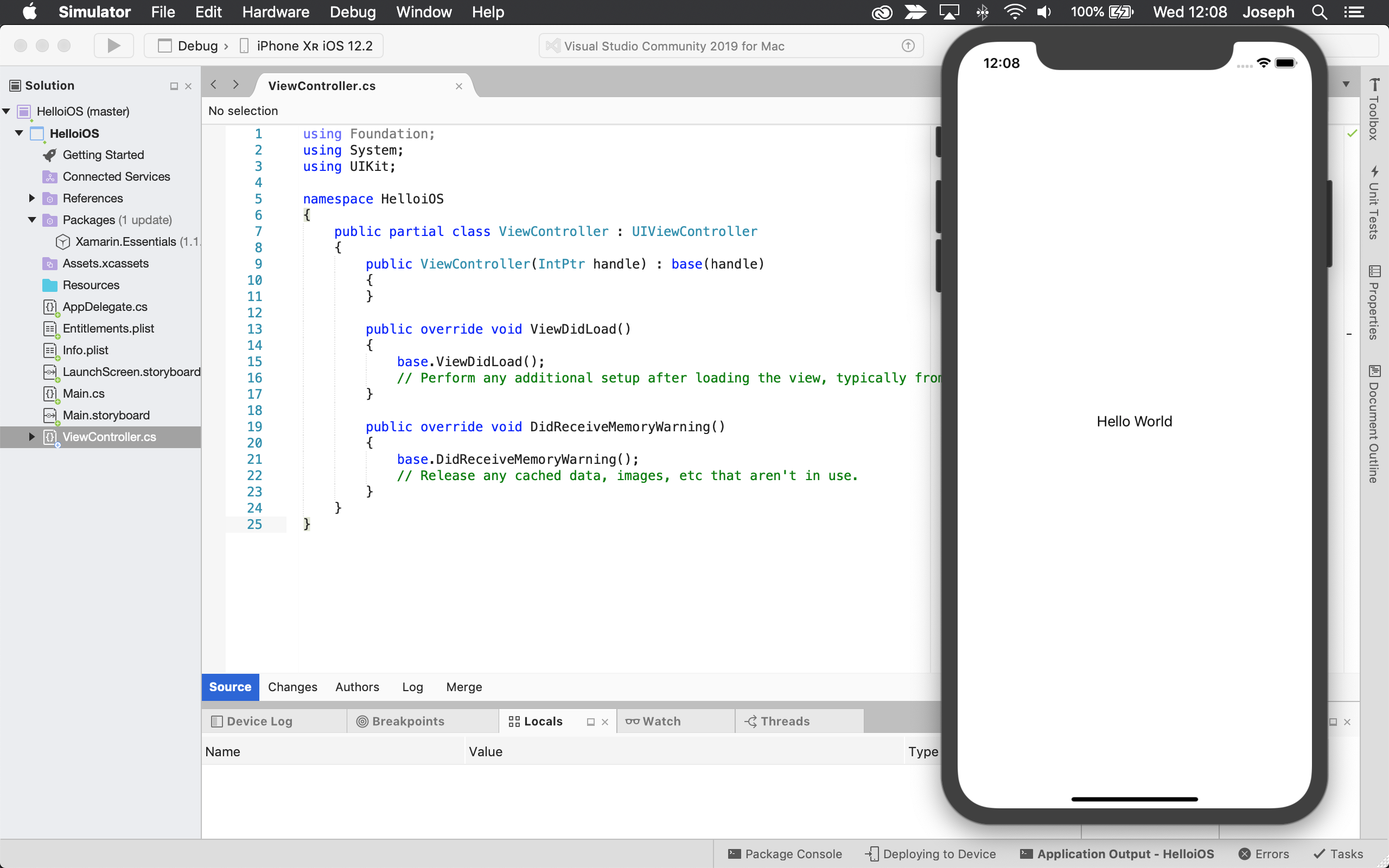Open LaunchScreen.storyboard file
This screenshot has height=868, width=1389.
131,372
